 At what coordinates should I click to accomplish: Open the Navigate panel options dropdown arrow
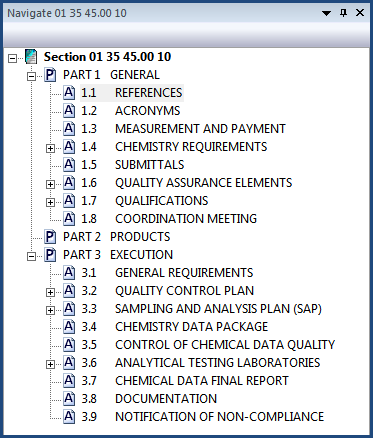(x=326, y=13)
